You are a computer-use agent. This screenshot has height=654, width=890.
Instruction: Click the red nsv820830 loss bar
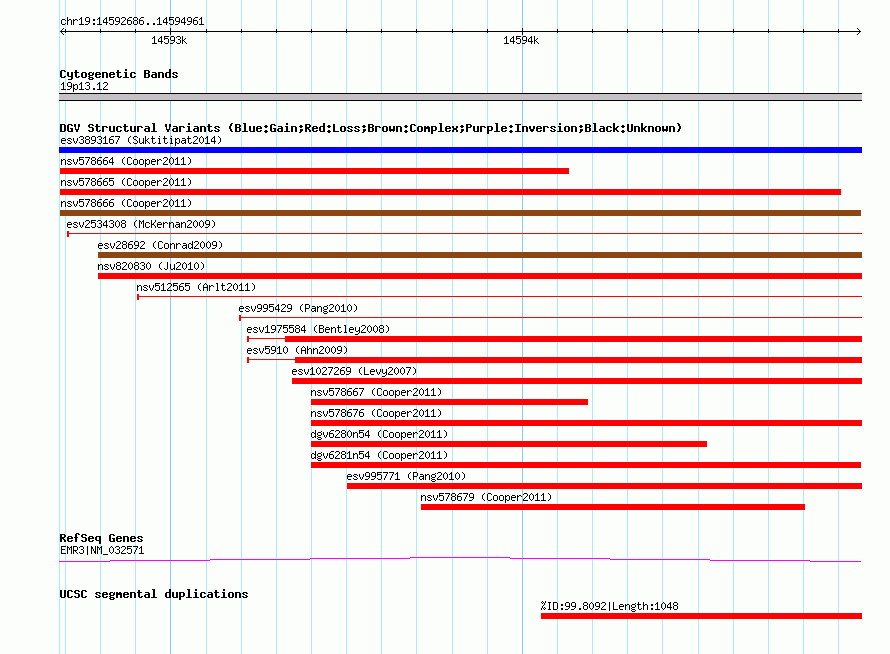click(x=480, y=276)
